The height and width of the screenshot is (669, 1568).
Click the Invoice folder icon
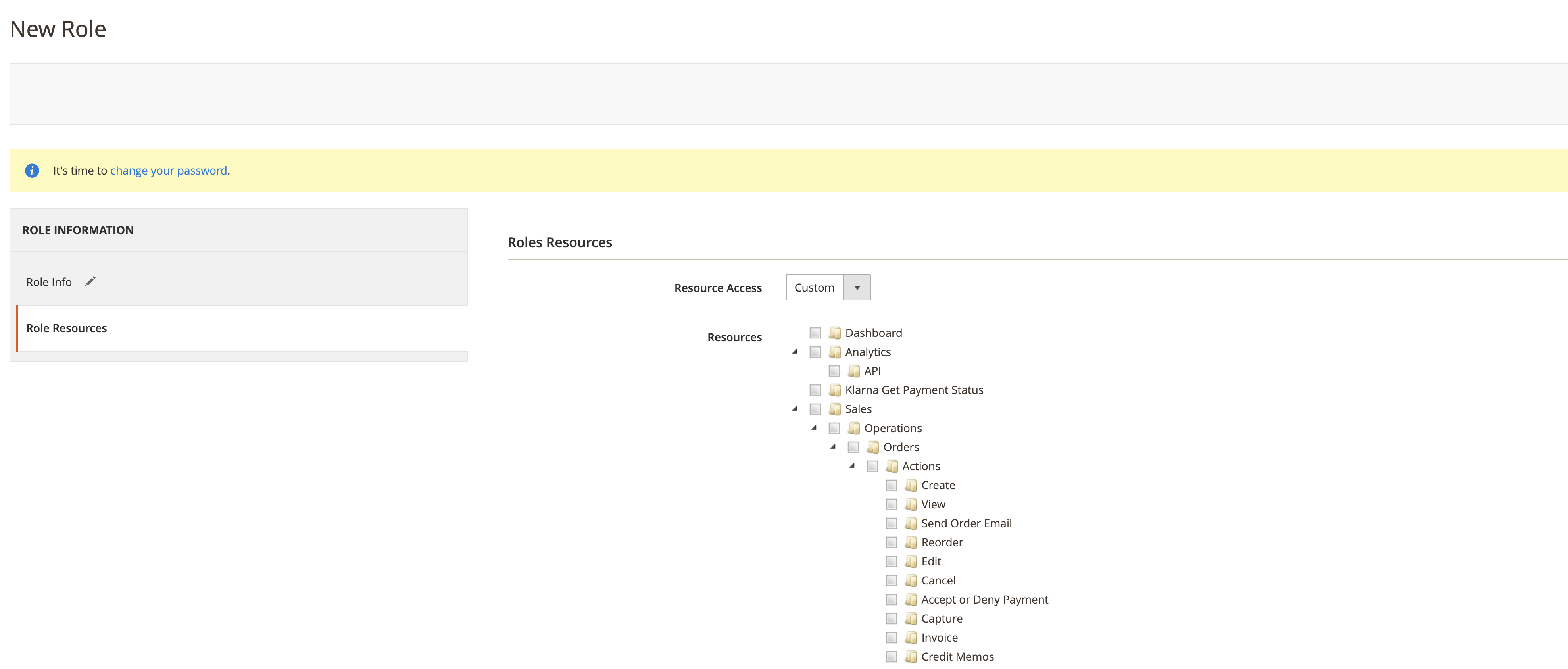(x=911, y=637)
